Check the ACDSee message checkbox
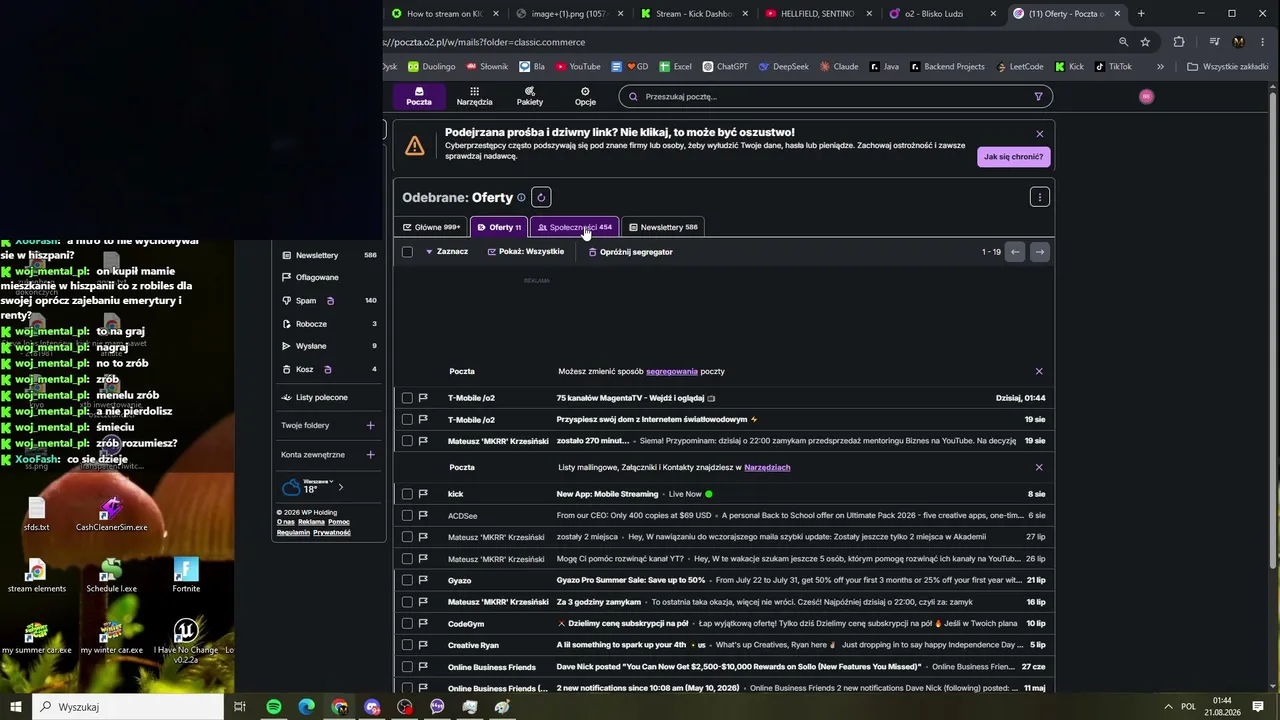This screenshot has width=1280, height=720. pyautogui.click(x=407, y=516)
